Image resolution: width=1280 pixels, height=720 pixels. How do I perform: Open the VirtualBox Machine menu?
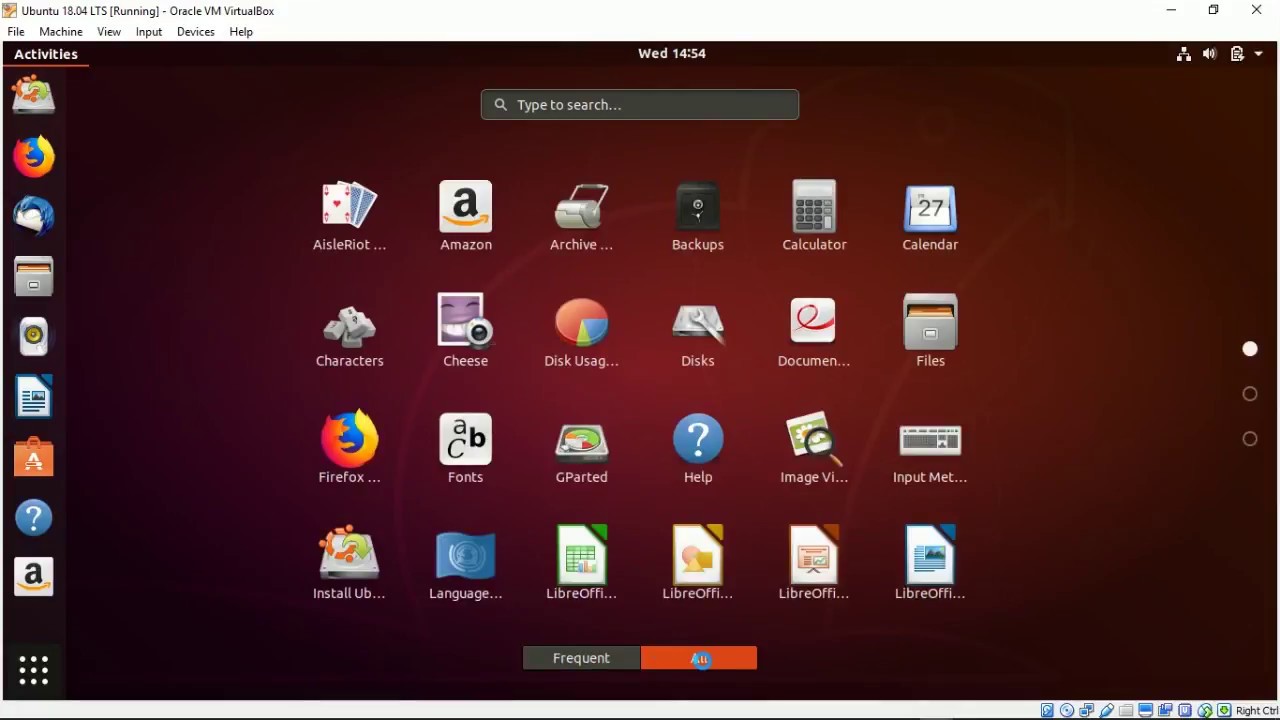[61, 32]
